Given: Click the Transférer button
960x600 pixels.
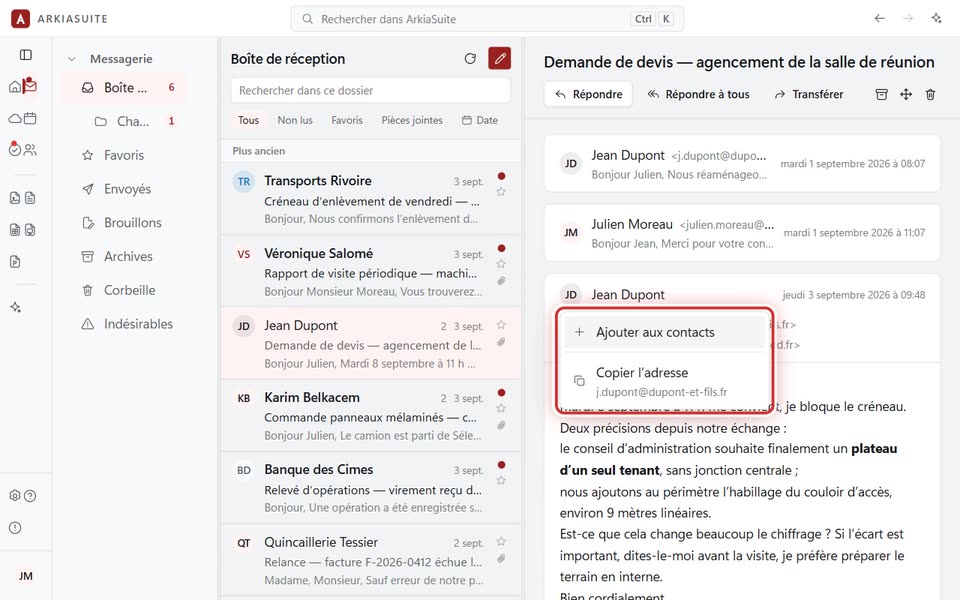Looking at the screenshot, I should (808, 94).
